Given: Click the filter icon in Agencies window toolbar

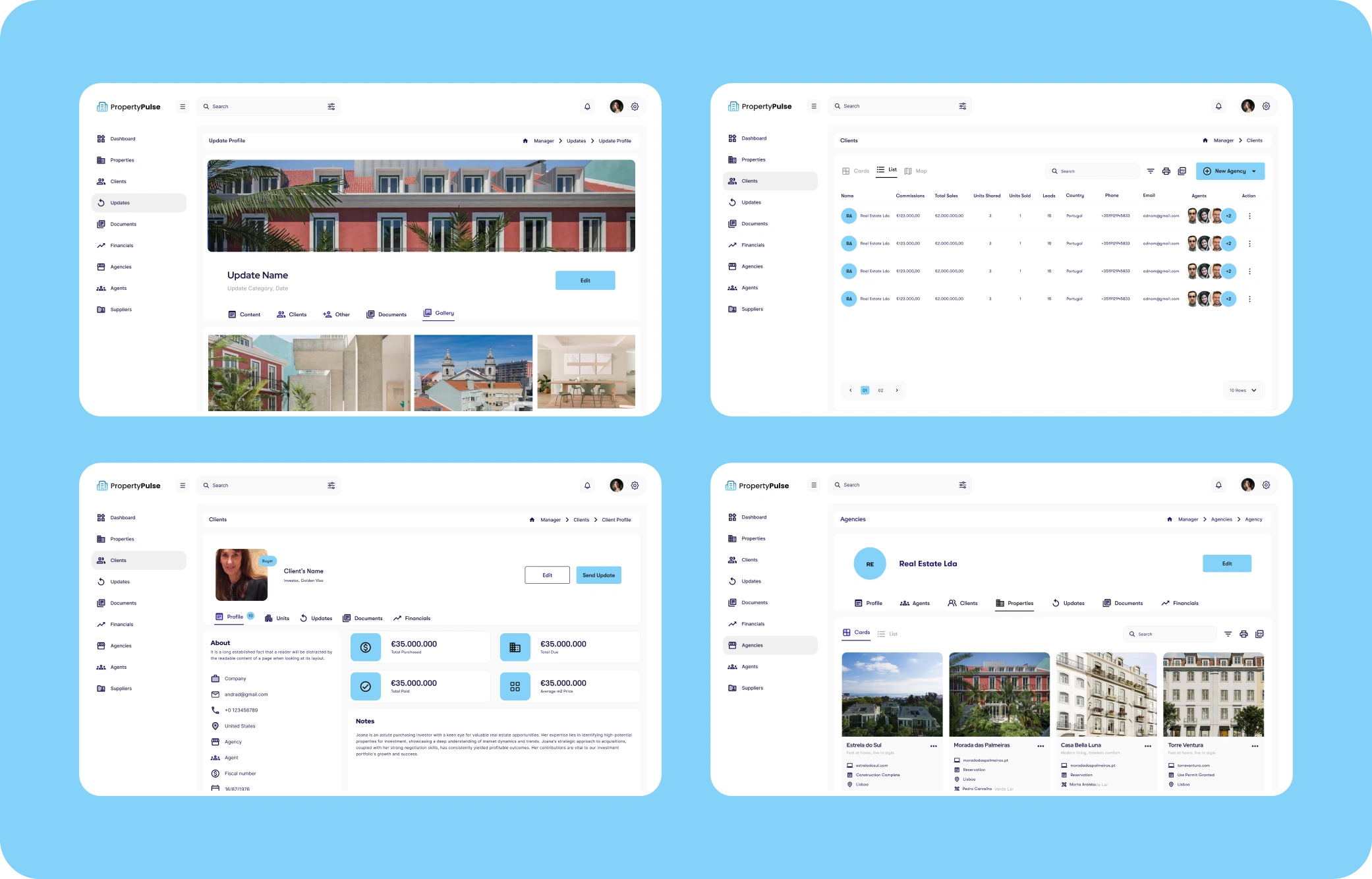Looking at the screenshot, I should (x=1228, y=634).
